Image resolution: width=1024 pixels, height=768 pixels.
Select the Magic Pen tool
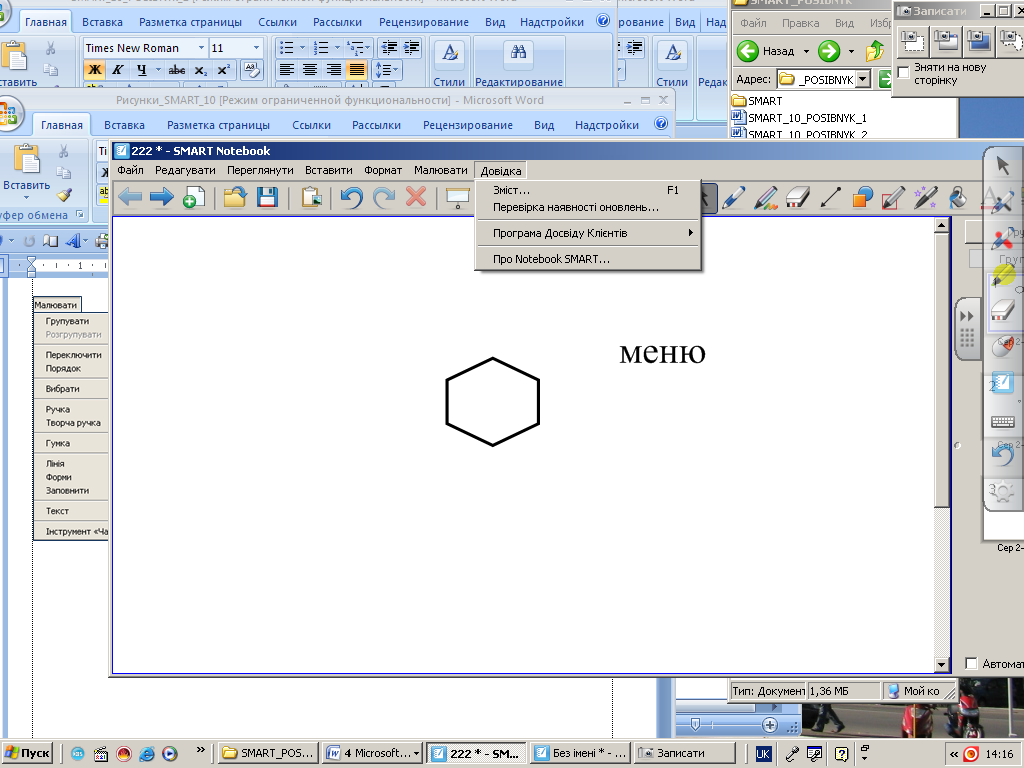coord(925,197)
